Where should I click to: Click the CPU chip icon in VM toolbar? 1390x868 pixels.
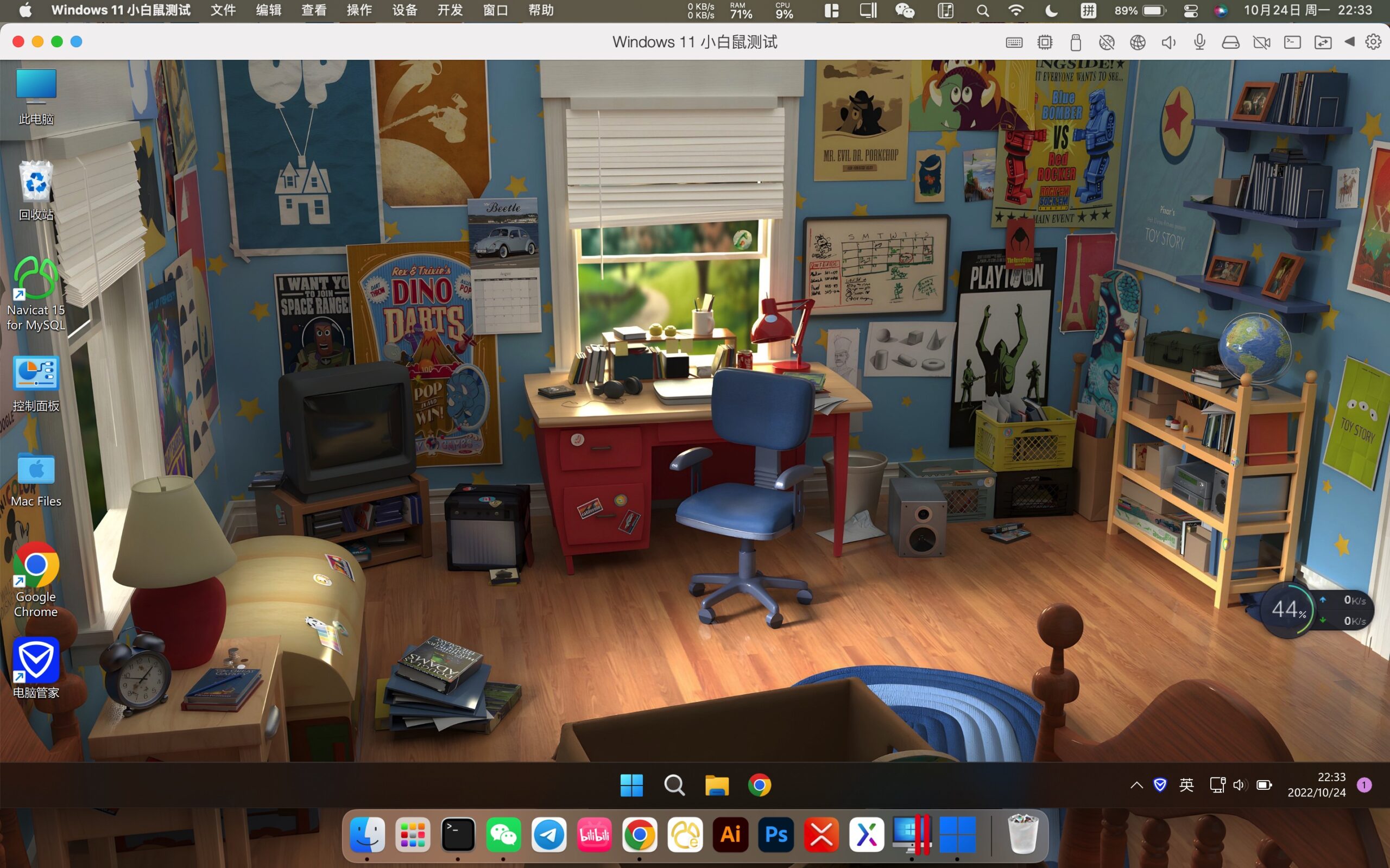point(1045,42)
